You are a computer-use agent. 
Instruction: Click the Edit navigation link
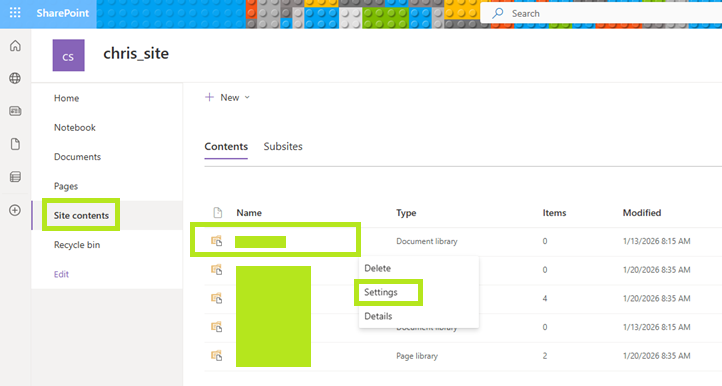[61, 274]
